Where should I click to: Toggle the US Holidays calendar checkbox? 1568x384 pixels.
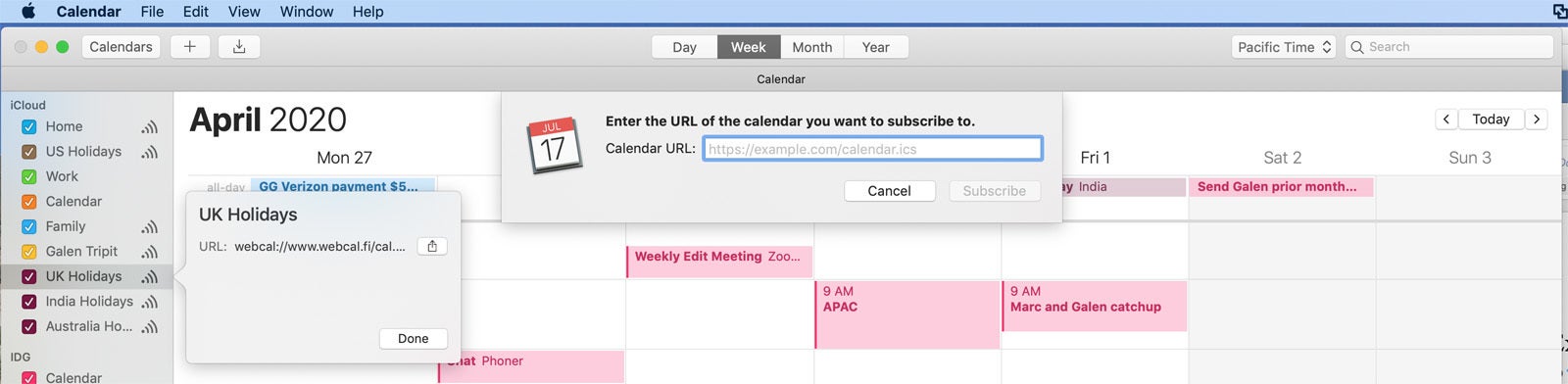click(x=28, y=152)
